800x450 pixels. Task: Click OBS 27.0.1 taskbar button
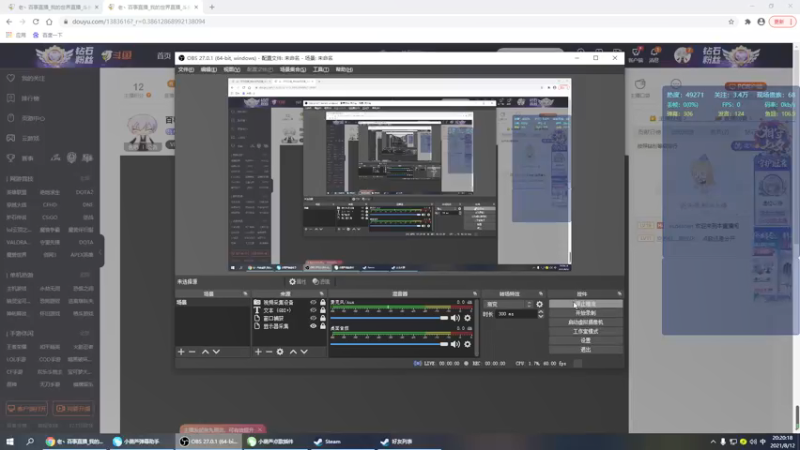tap(209, 441)
